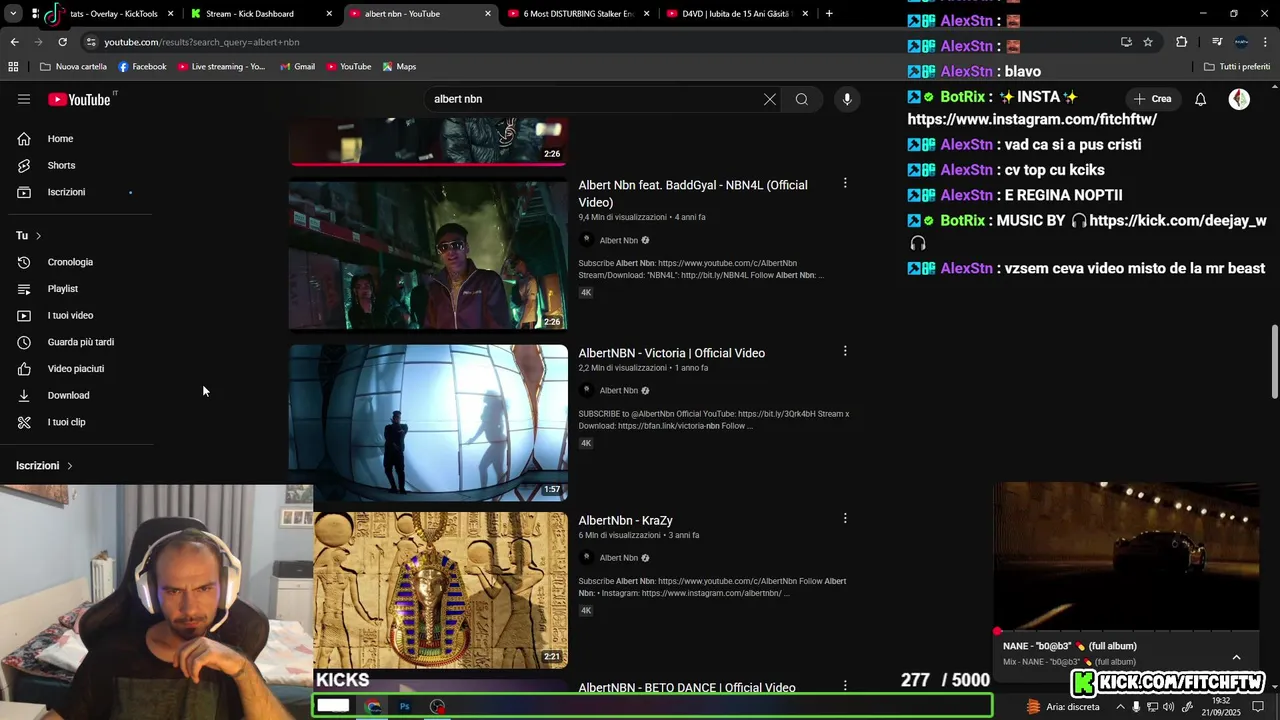Open the Live streaming bookmark
1280x720 pixels.
221,66
